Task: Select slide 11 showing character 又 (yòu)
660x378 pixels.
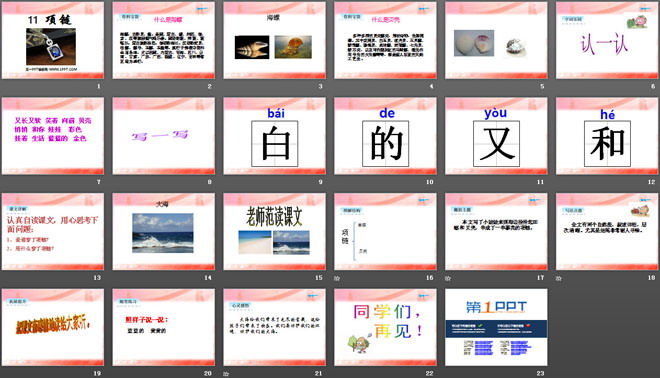Action: coord(496,136)
